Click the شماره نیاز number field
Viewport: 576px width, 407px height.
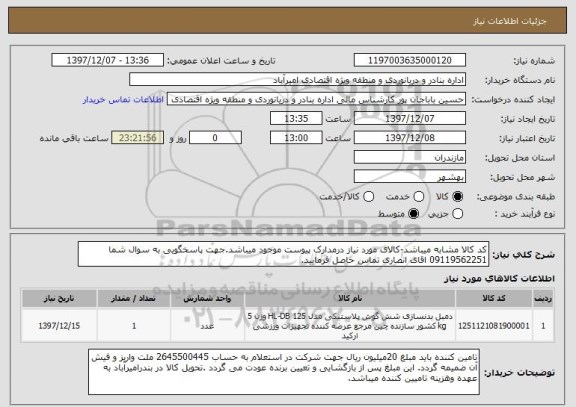click(x=410, y=60)
